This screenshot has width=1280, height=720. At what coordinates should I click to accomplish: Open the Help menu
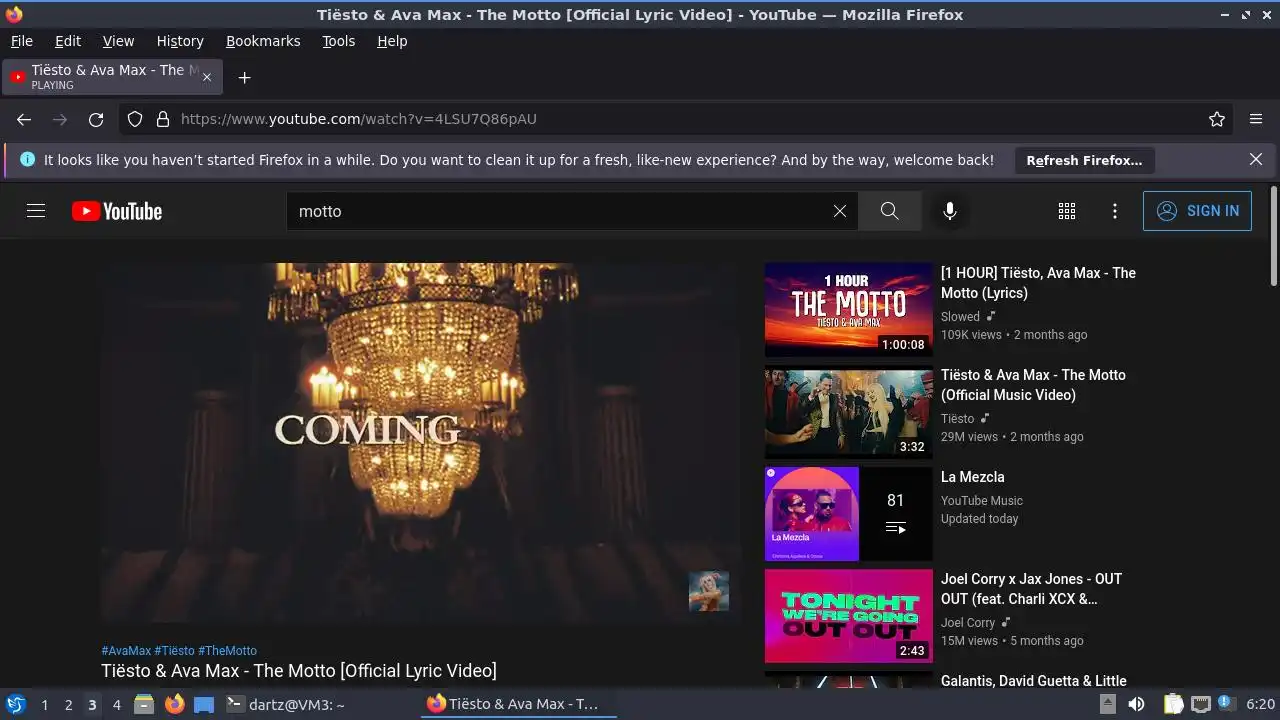[392, 41]
